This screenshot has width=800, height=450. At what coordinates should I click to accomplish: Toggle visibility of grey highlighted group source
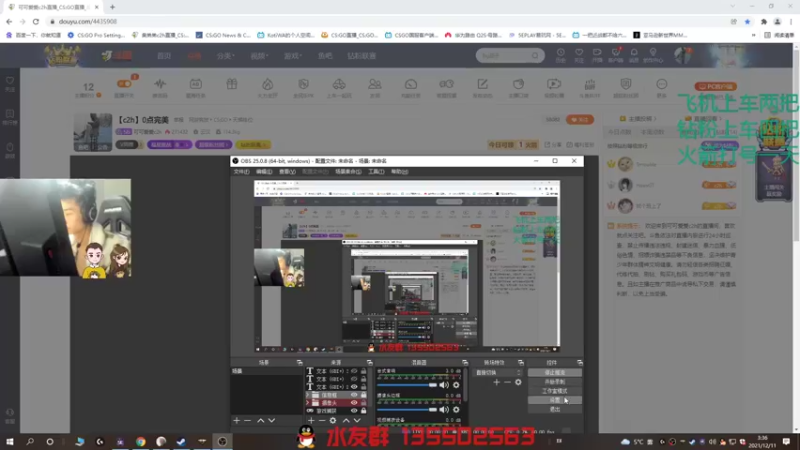[x=354, y=395]
